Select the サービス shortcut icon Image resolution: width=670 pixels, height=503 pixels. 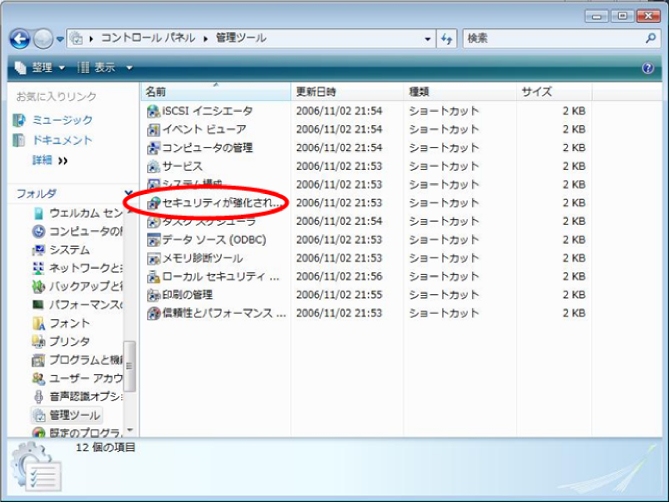click(x=153, y=166)
